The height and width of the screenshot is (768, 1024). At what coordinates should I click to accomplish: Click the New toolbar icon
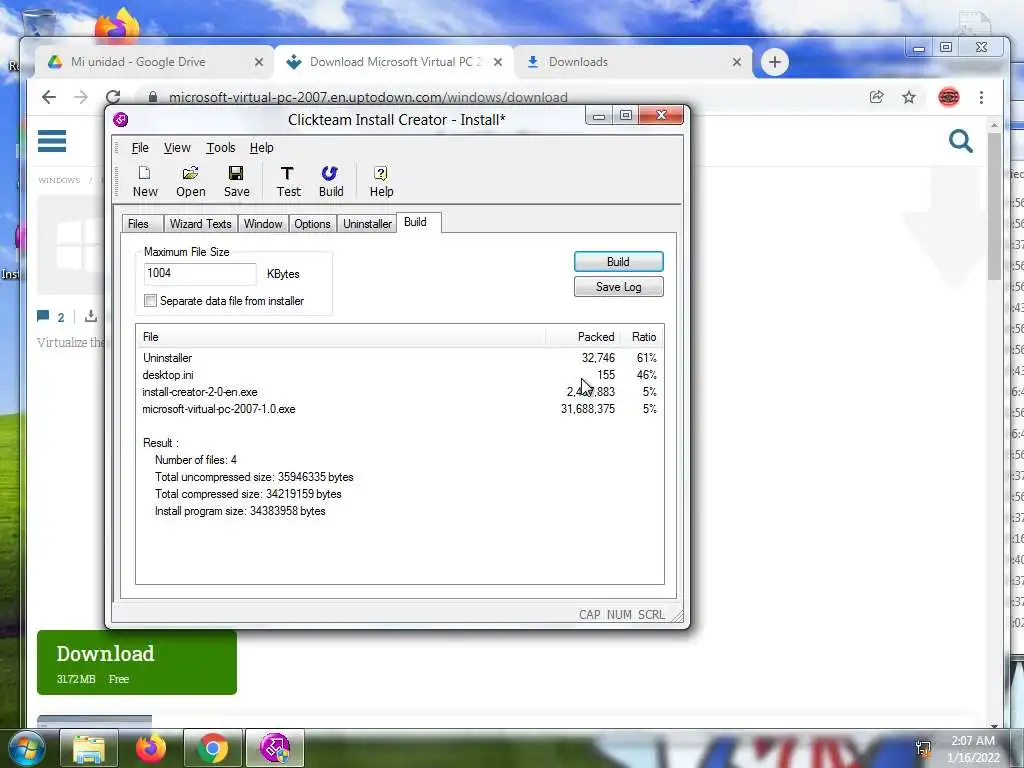(x=145, y=182)
